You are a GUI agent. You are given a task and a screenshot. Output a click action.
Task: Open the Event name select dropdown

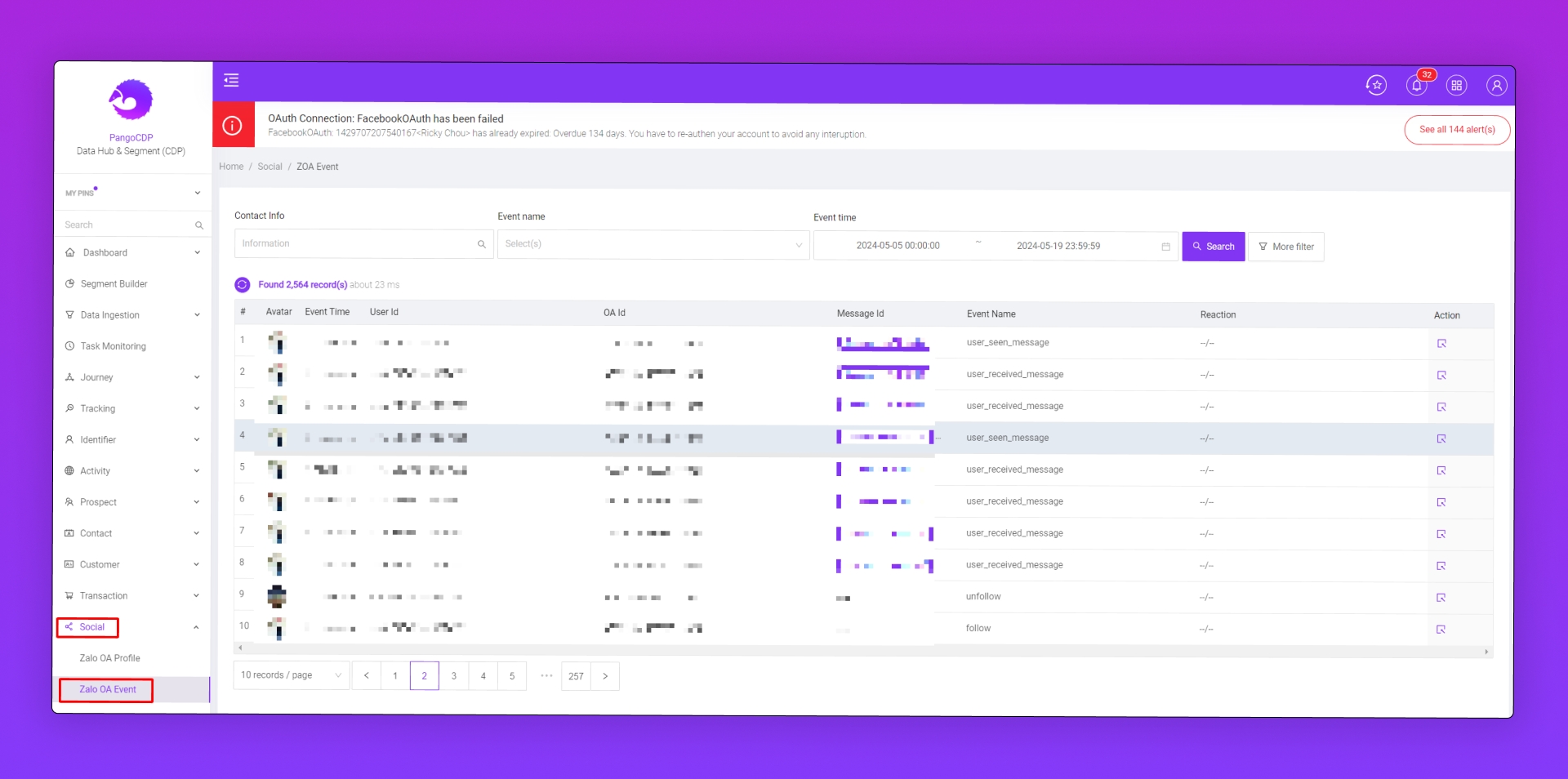pyautogui.click(x=653, y=244)
